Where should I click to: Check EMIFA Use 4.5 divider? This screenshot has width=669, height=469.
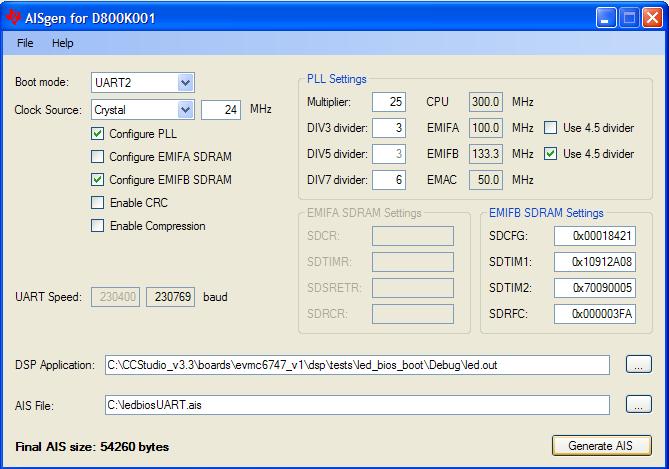point(550,128)
